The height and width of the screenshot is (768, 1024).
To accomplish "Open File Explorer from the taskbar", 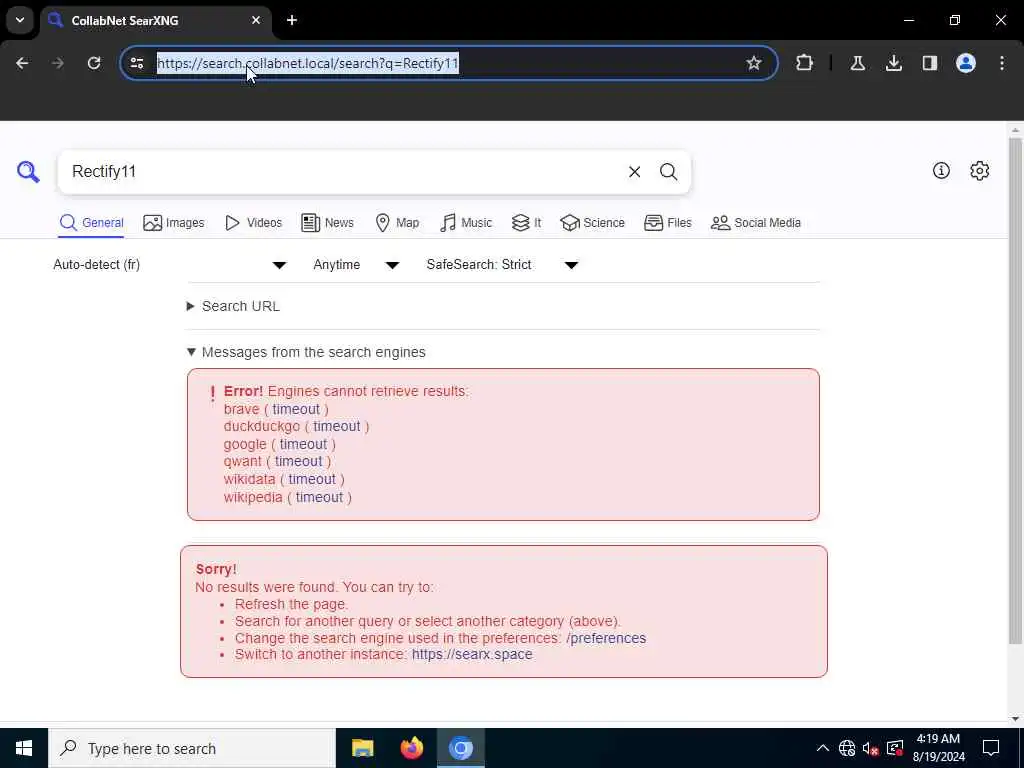I will click(362, 748).
